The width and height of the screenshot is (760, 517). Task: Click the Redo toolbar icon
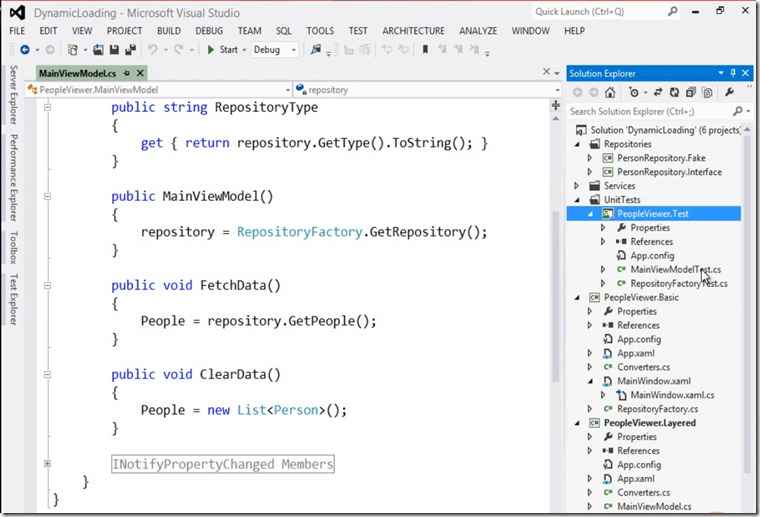coord(179,49)
